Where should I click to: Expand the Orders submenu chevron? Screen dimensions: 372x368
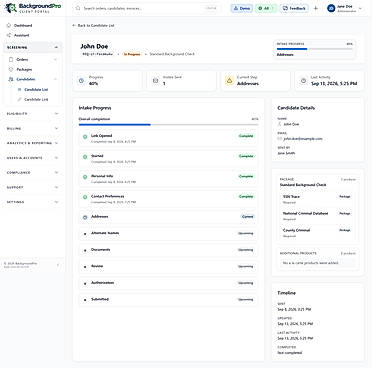coord(55,59)
